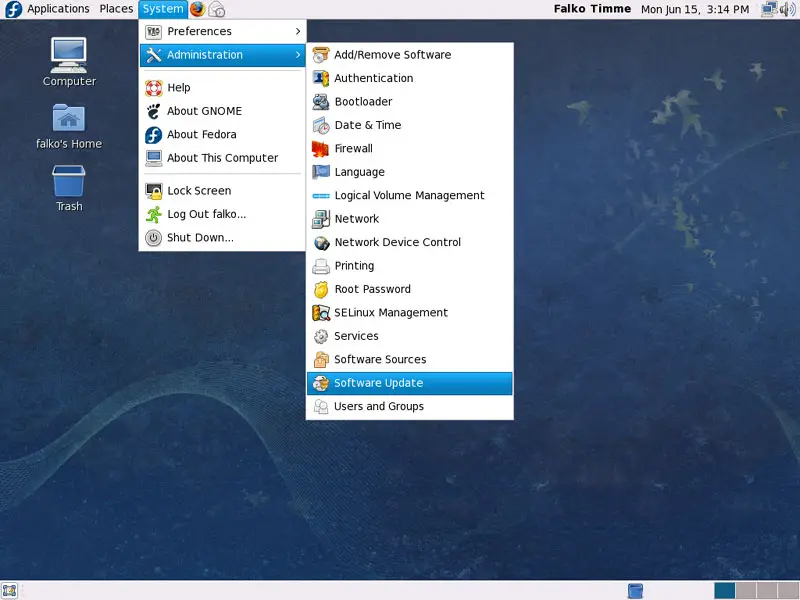
Task: Expand the Preferences submenu arrow
Action: tap(298, 31)
